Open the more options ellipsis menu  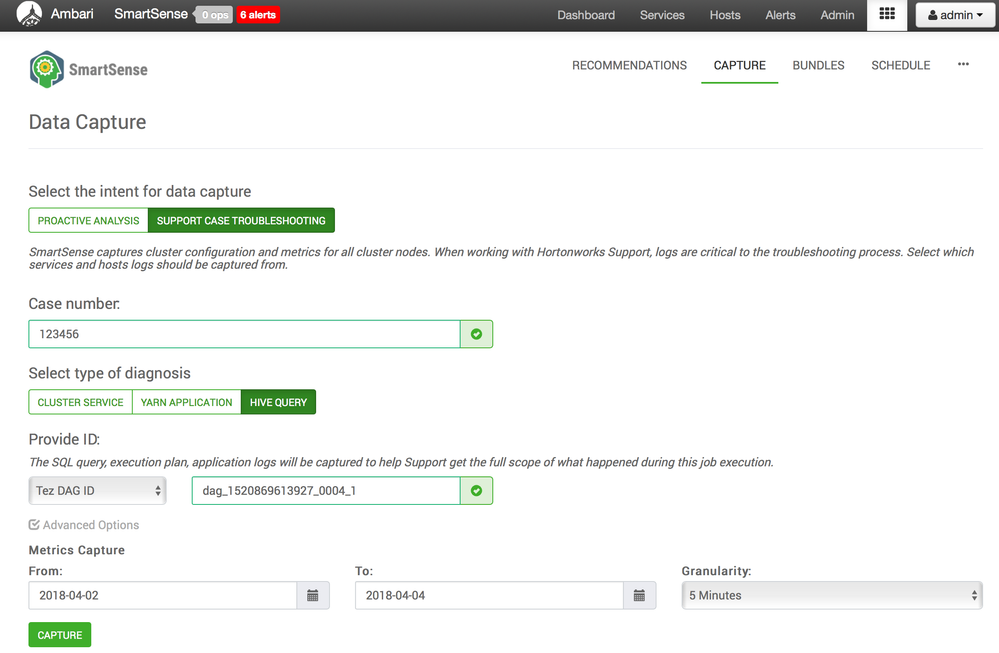click(x=963, y=64)
